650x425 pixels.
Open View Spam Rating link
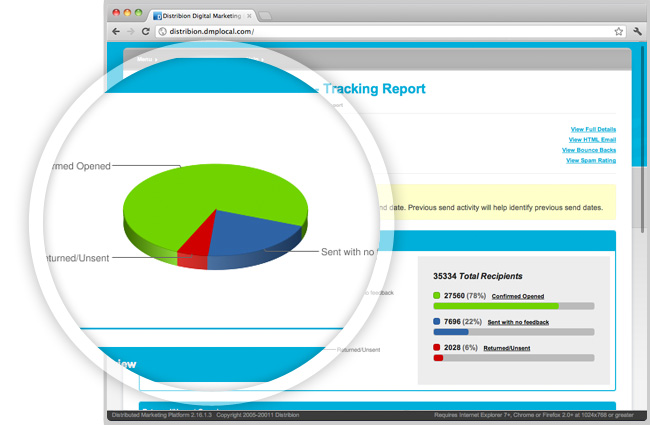(591, 160)
